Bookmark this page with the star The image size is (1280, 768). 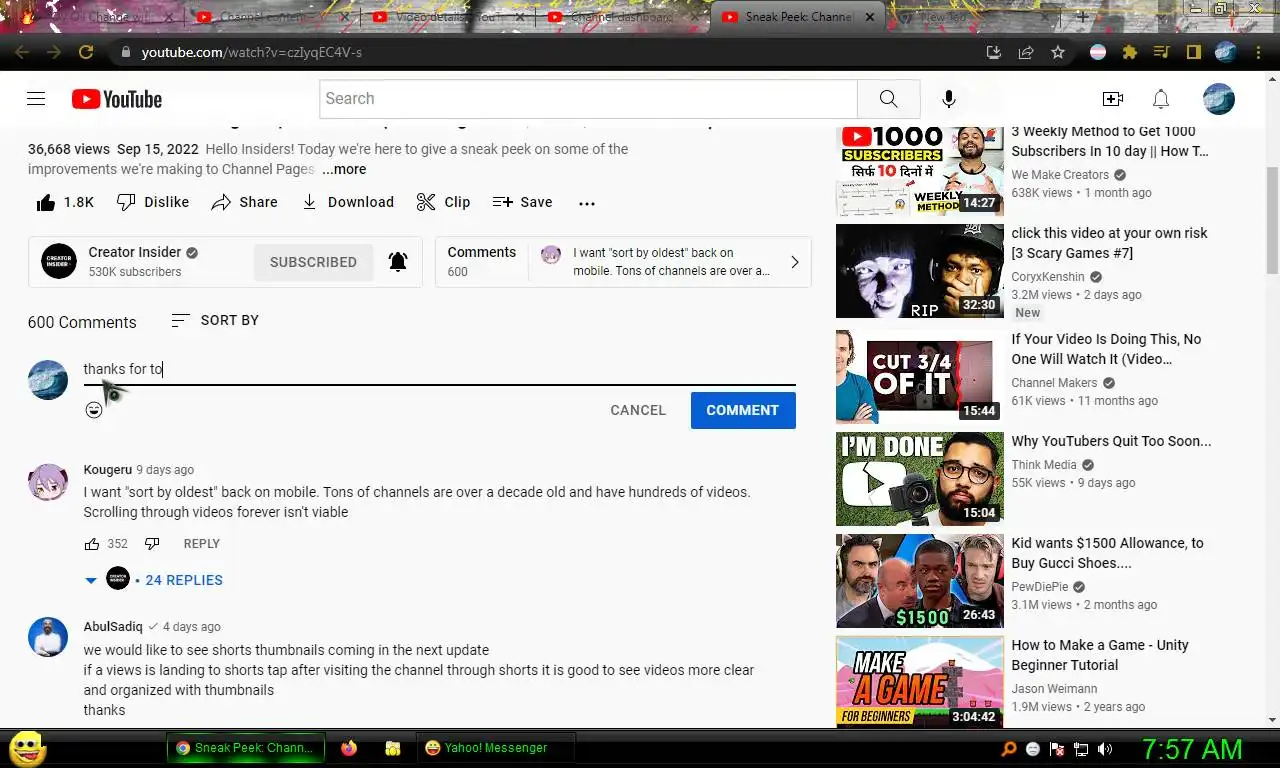(1058, 52)
